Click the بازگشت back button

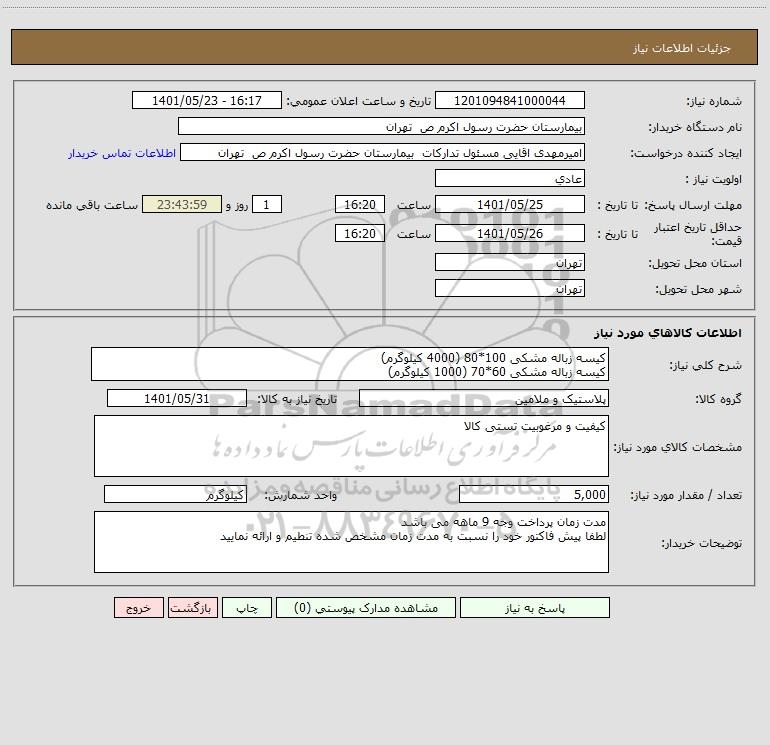coord(192,608)
